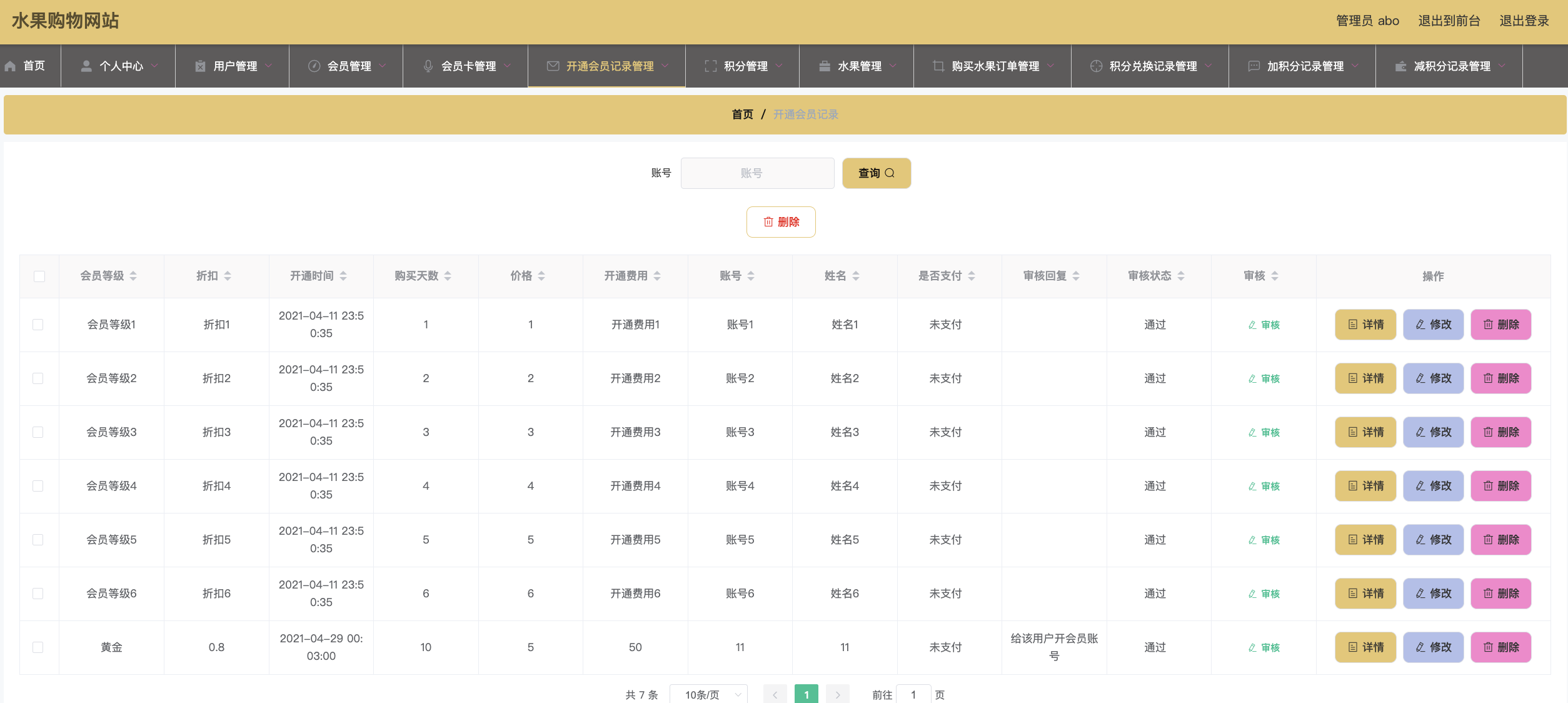The width and height of the screenshot is (1568, 703).
Task: Click the frame icon for 积分管理
Action: (x=711, y=66)
